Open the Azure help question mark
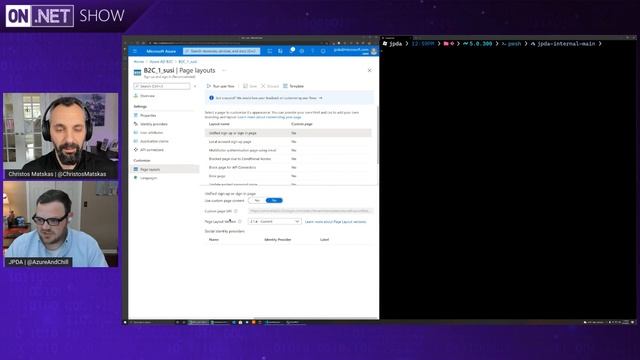Image resolution: width=640 pixels, height=360 pixels. [x=313, y=51]
